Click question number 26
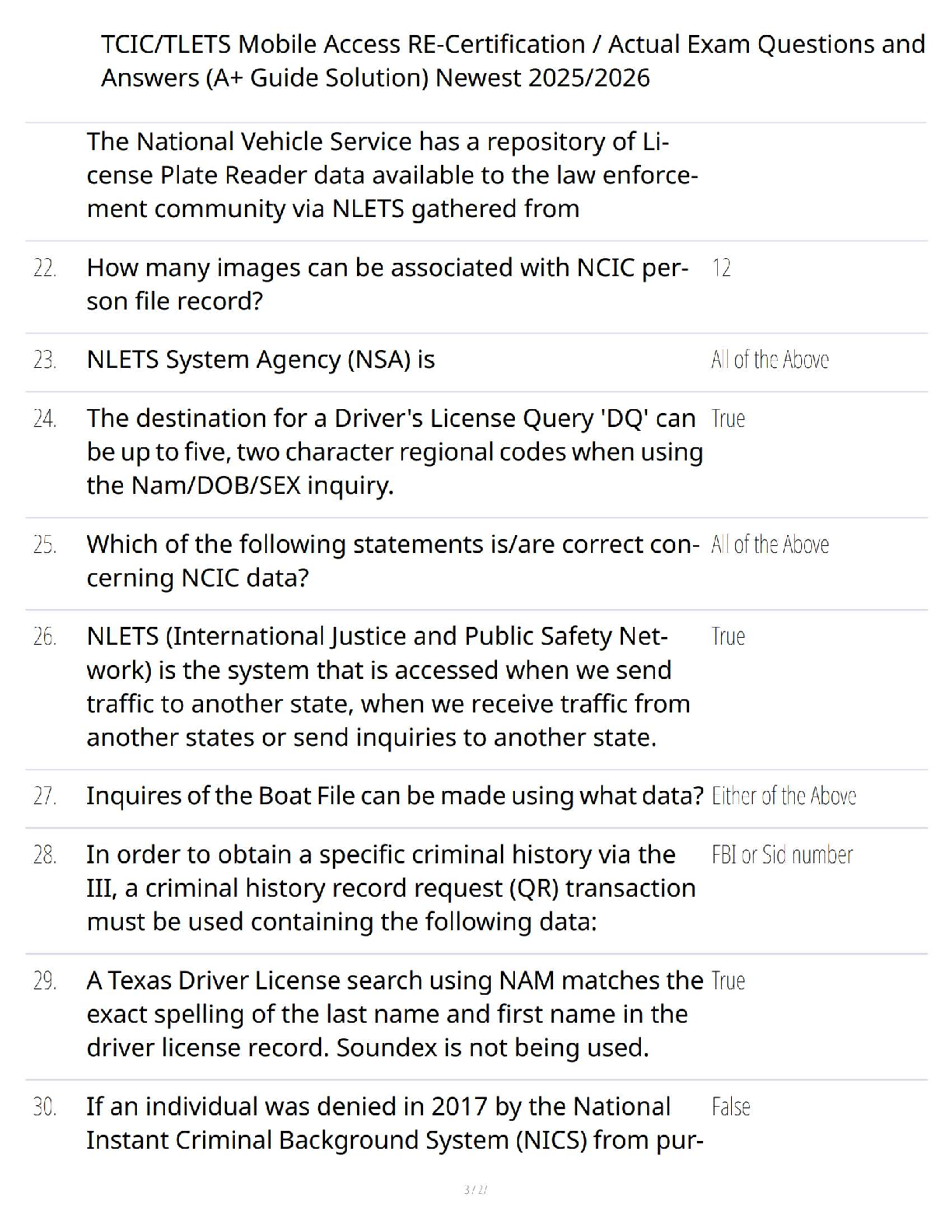The image size is (952, 1232). 45,637
